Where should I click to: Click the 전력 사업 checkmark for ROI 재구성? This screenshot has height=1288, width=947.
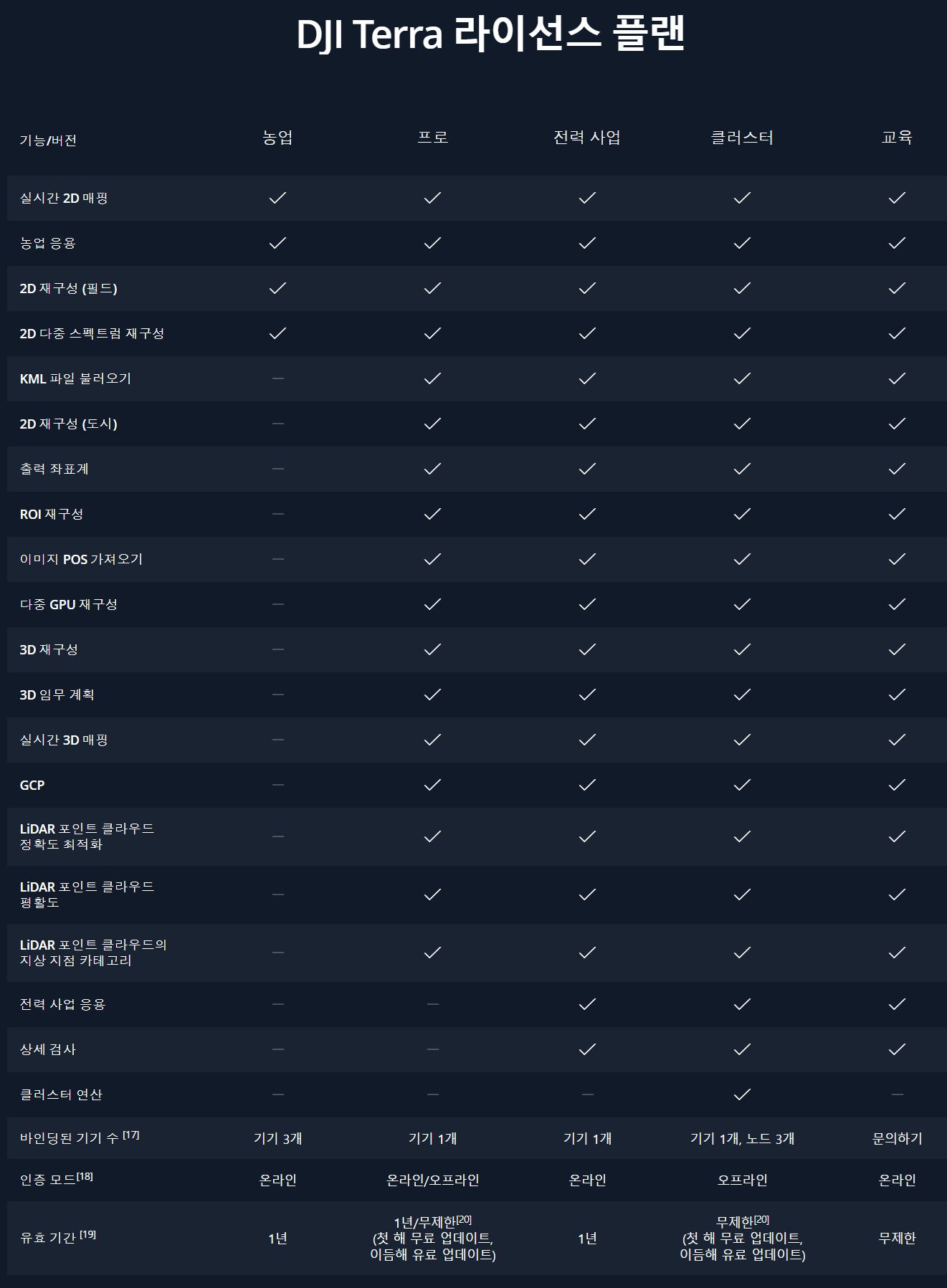(x=587, y=514)
